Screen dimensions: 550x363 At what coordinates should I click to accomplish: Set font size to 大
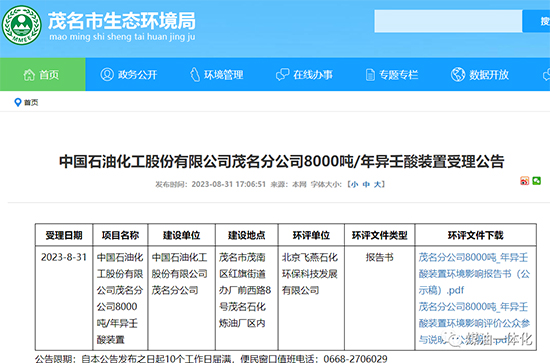coord(377,184)
